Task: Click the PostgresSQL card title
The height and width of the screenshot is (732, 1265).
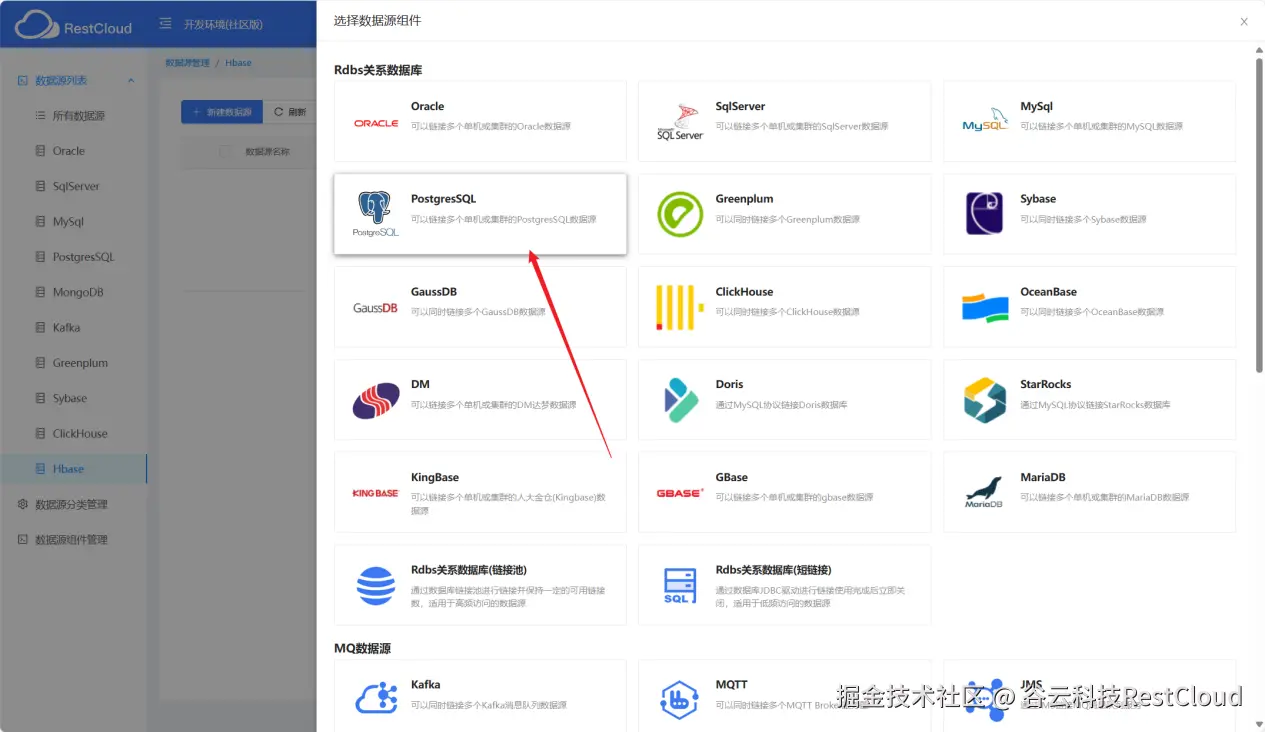Action: [443, 199]
